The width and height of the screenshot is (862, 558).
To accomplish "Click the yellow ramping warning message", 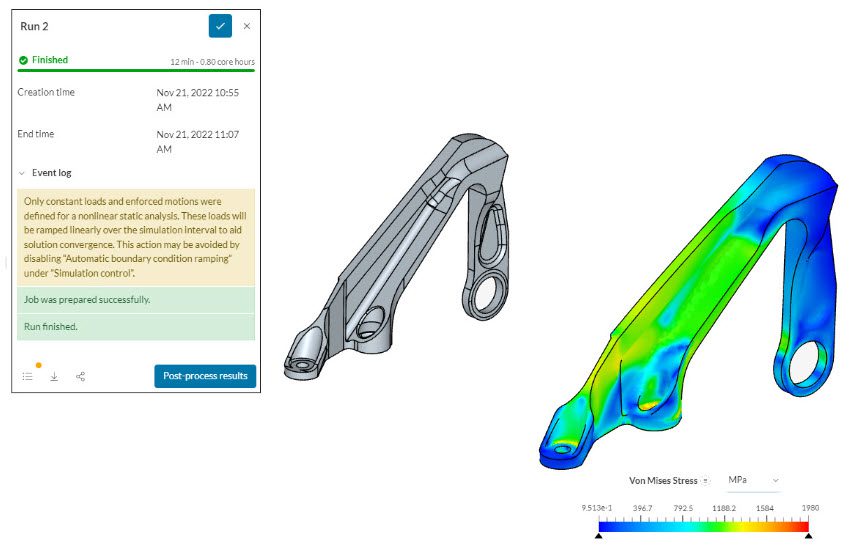I will (x=136, y=237).
